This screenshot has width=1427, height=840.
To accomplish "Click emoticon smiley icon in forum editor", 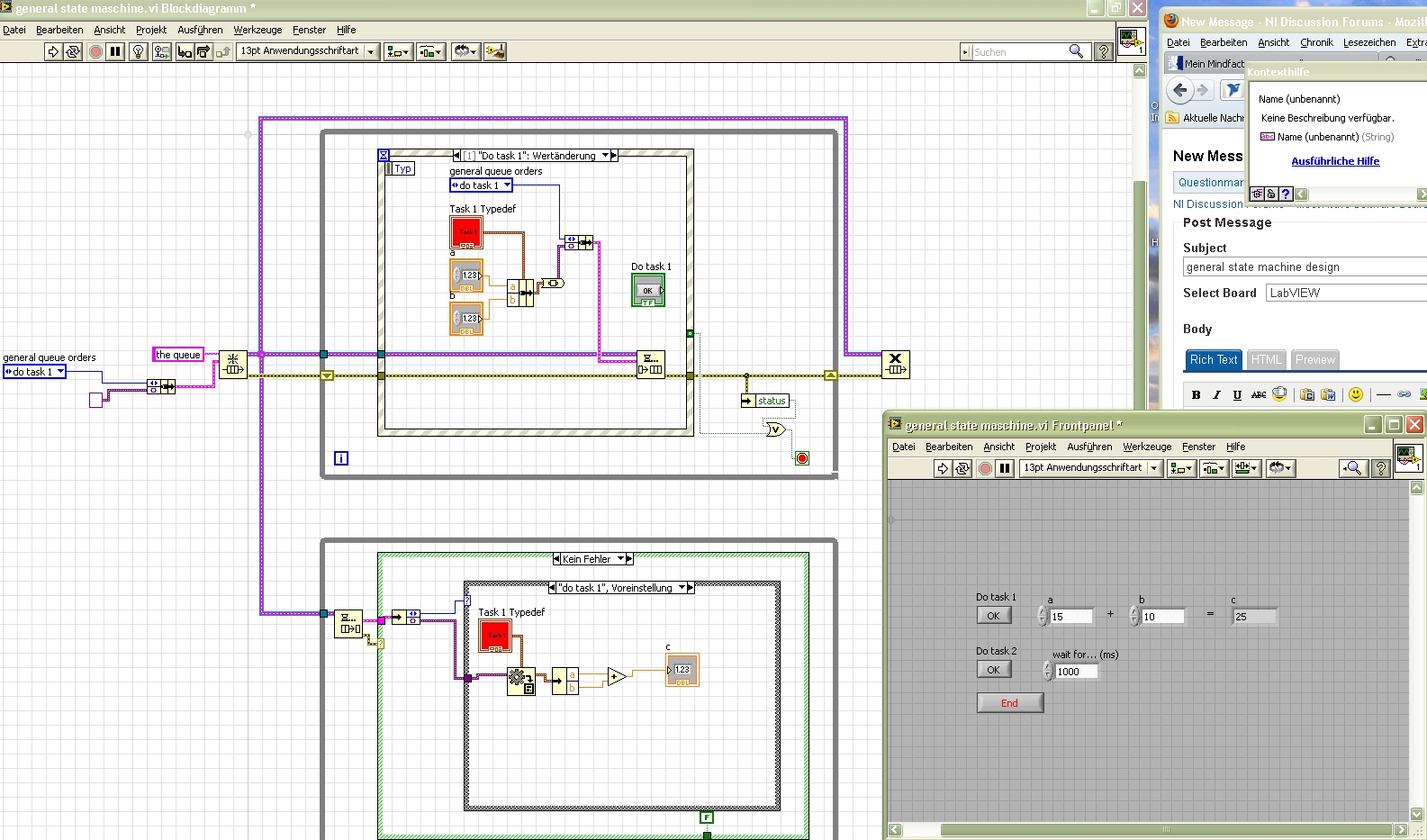I will click(x=1356, y=394).
